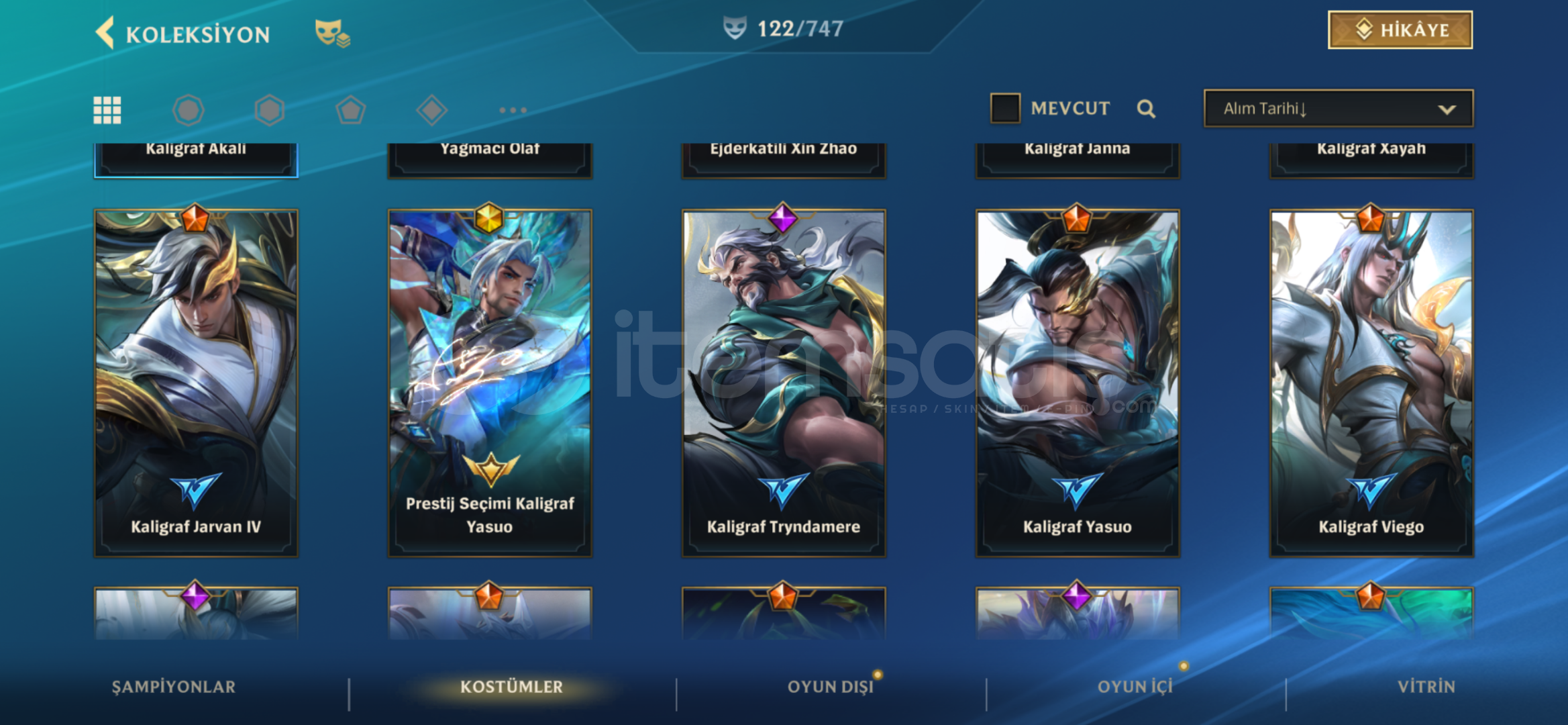The height and width of the screenshot is (725, 1568).
Task: Toggle the Mevcut checkbox
Action: pos(1005,108)
